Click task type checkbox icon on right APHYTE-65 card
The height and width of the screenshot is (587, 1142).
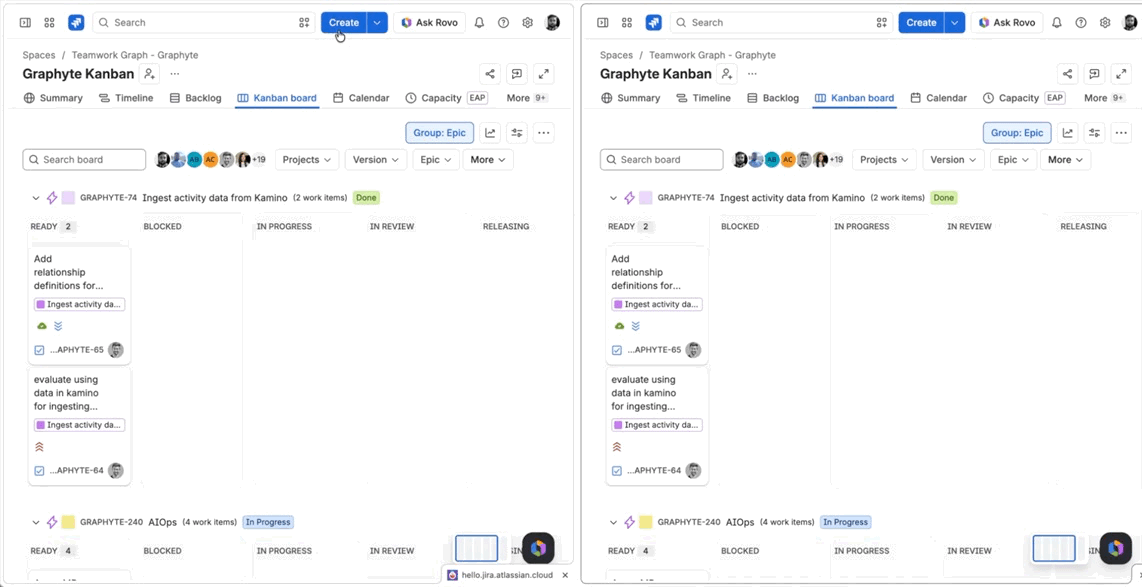(x=617, y=350)
